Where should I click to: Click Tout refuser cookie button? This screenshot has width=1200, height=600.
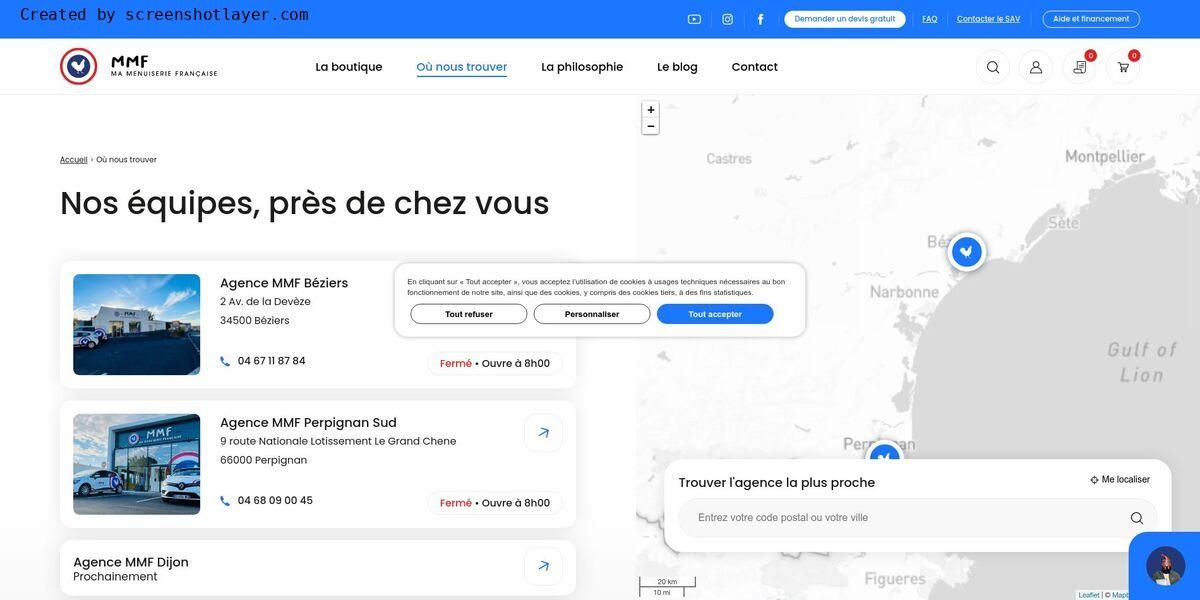pyautogui.click(x=468, y=314)
